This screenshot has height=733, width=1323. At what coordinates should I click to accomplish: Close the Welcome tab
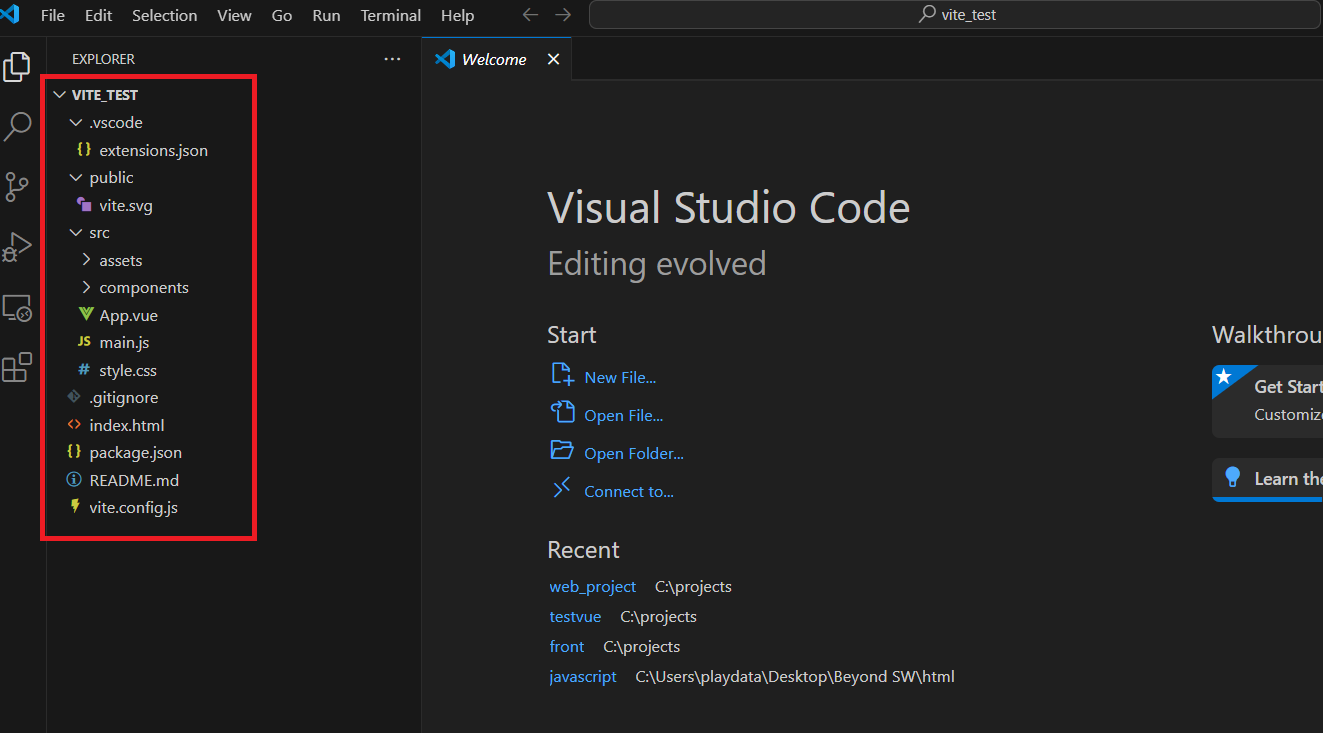[x=553, y=59]
